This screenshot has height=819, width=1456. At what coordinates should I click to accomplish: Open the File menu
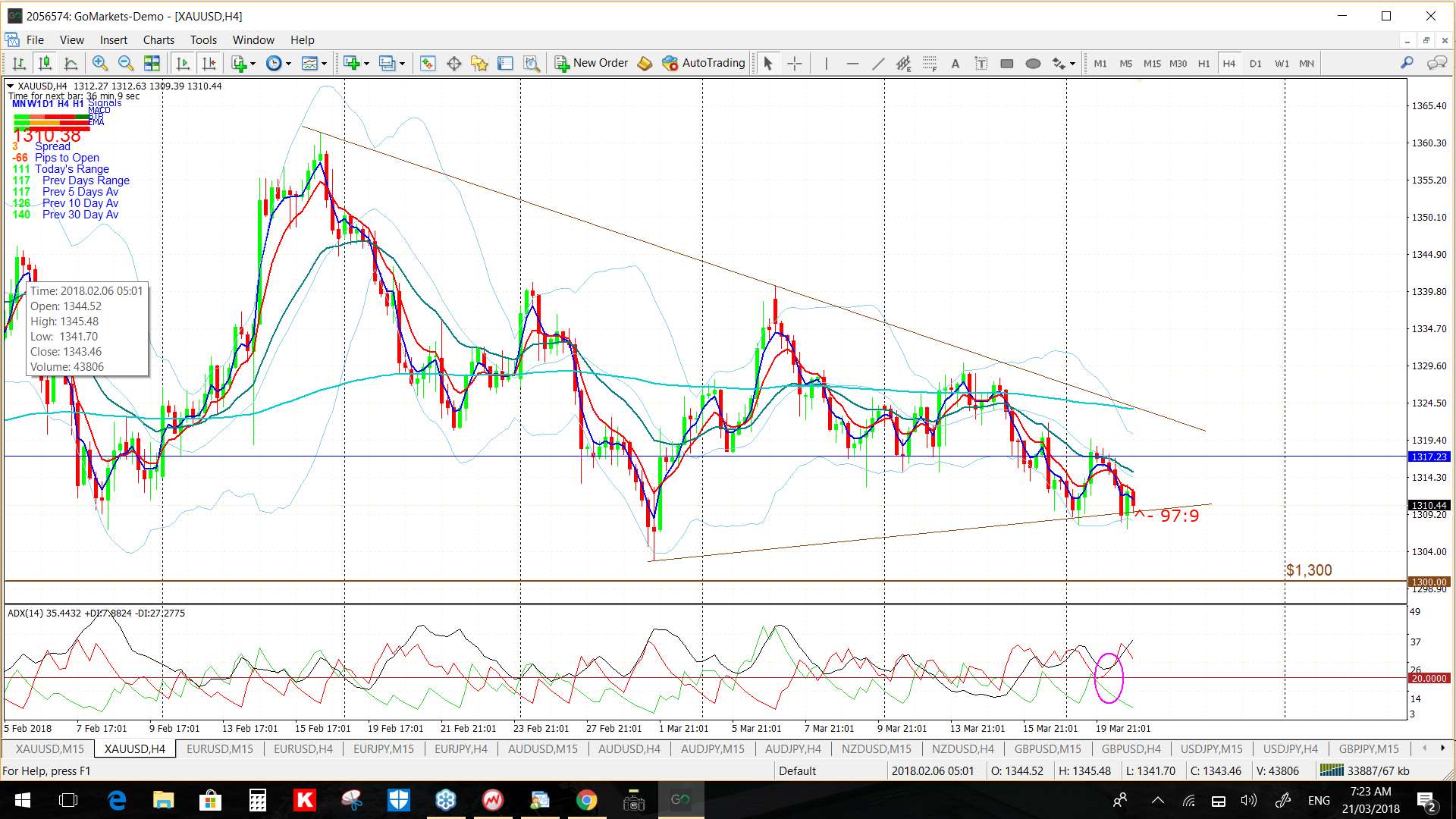(x=35, y=40)
